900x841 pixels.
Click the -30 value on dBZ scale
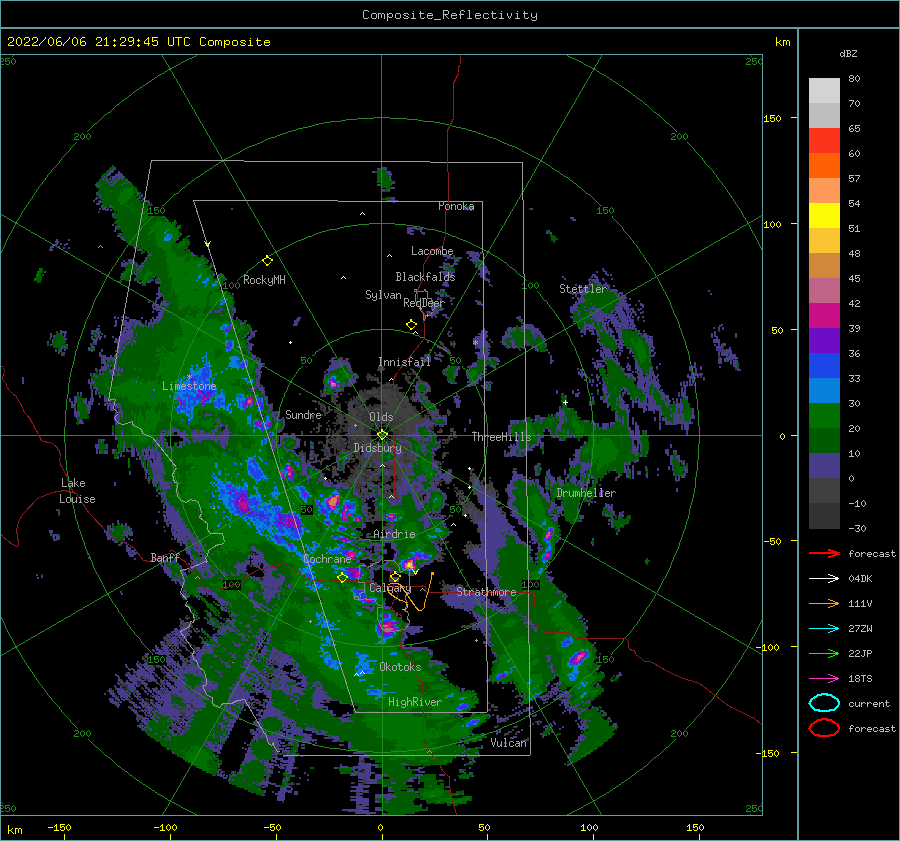pyautogui.click(x=857, y=528)
